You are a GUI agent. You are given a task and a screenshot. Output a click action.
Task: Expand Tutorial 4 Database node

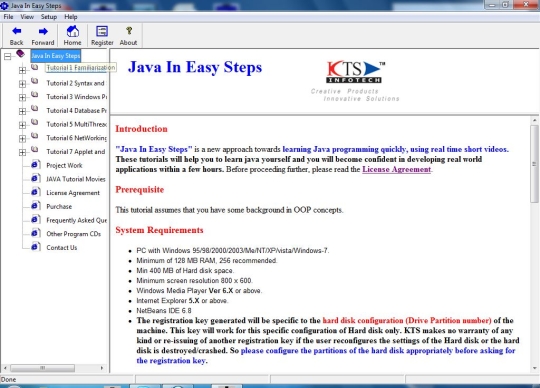(x=22, y=111)
